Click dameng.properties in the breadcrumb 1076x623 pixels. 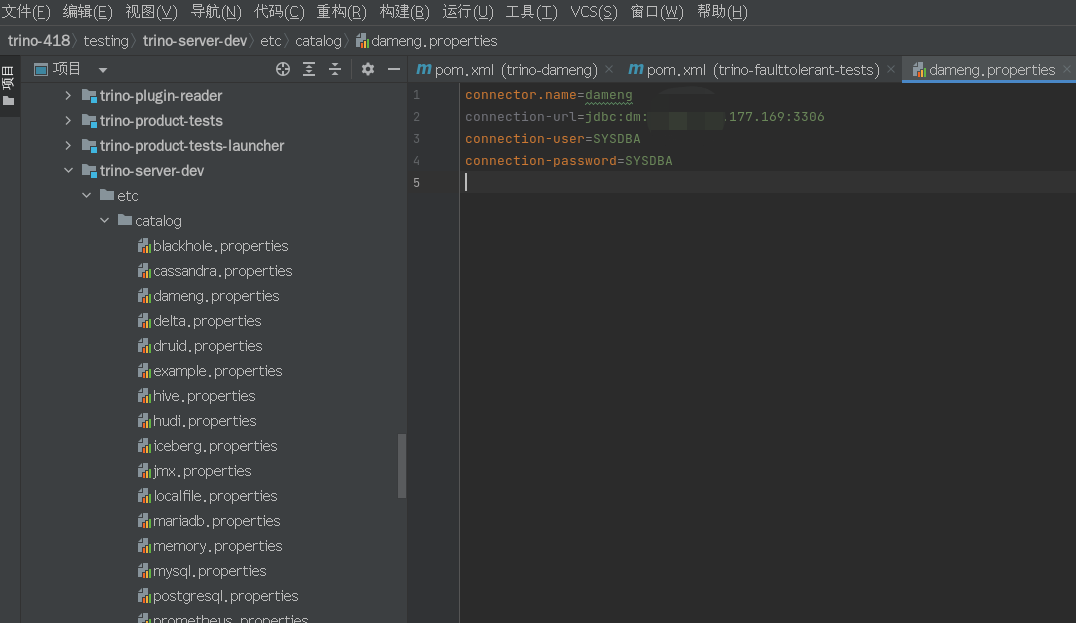(427, 41)
